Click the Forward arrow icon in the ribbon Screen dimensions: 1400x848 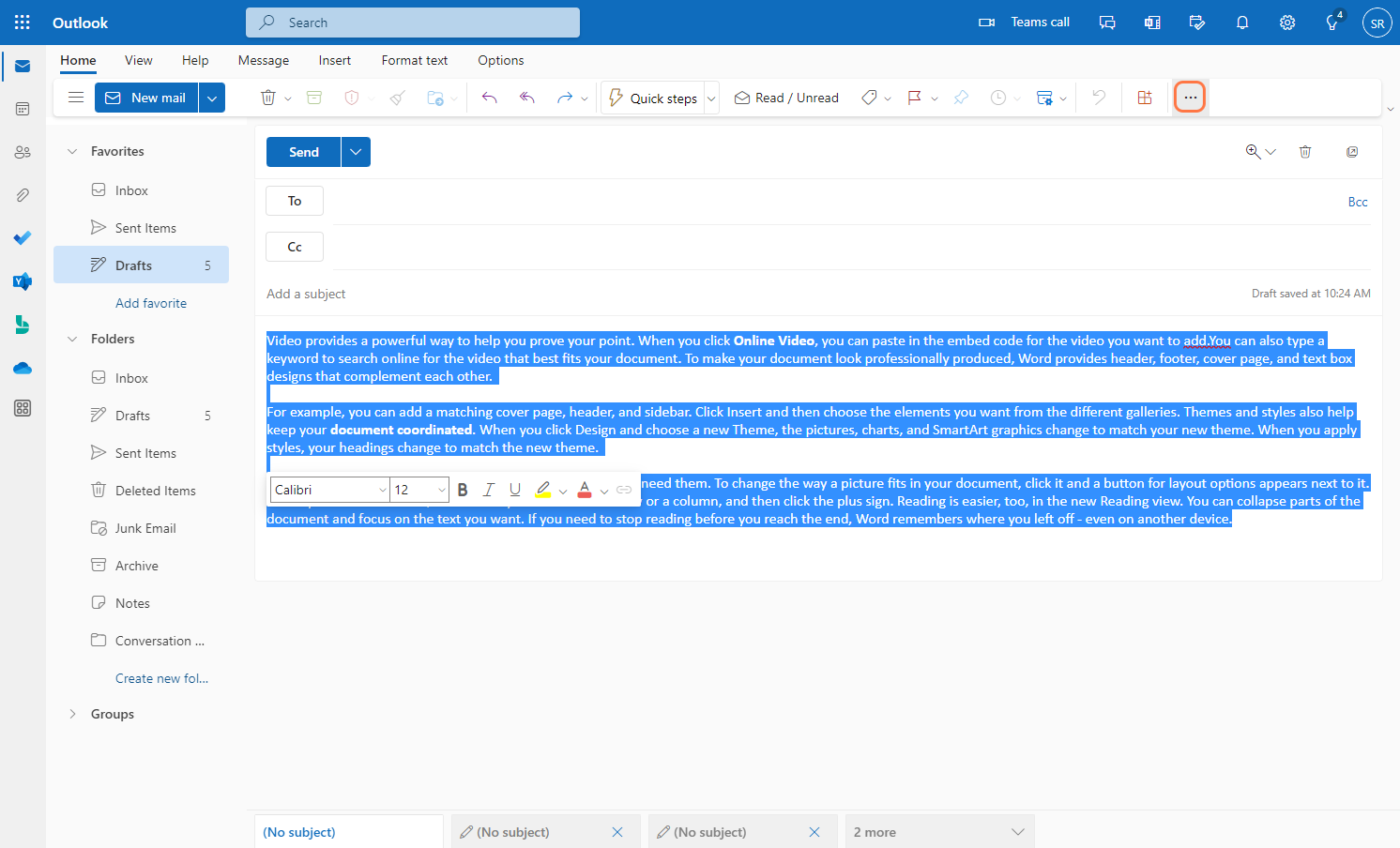[x=564, y=98]
